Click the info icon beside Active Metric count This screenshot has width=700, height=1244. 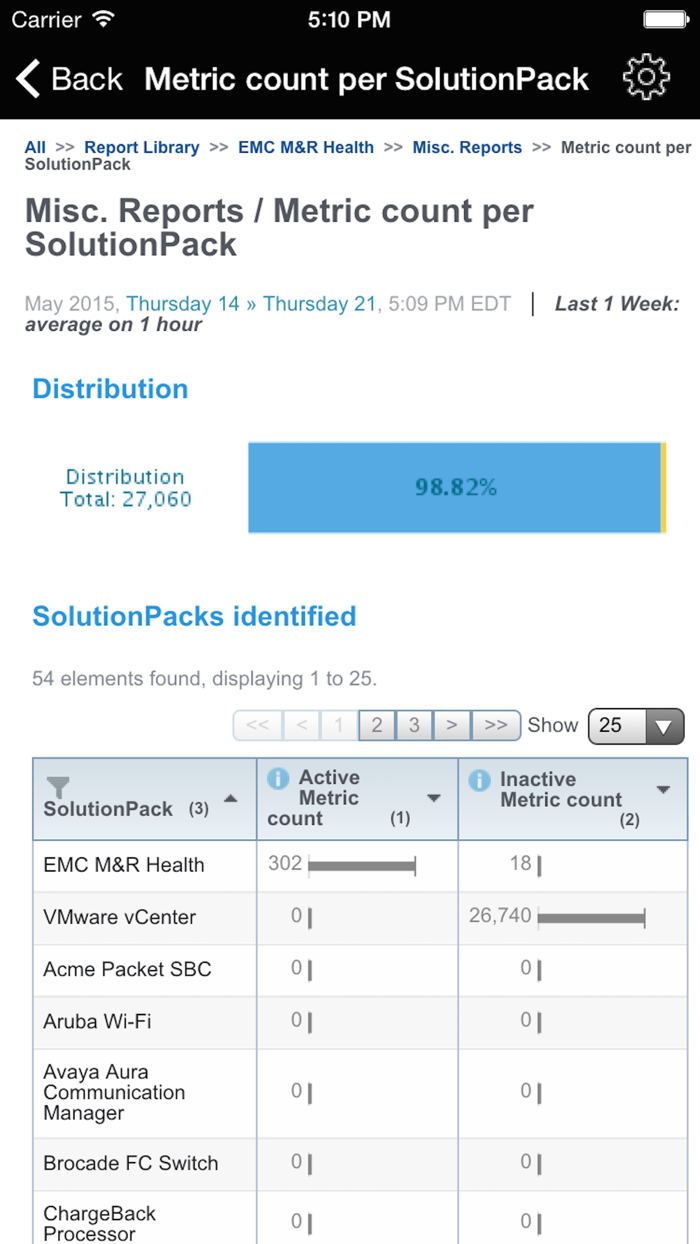pos(276,777)
